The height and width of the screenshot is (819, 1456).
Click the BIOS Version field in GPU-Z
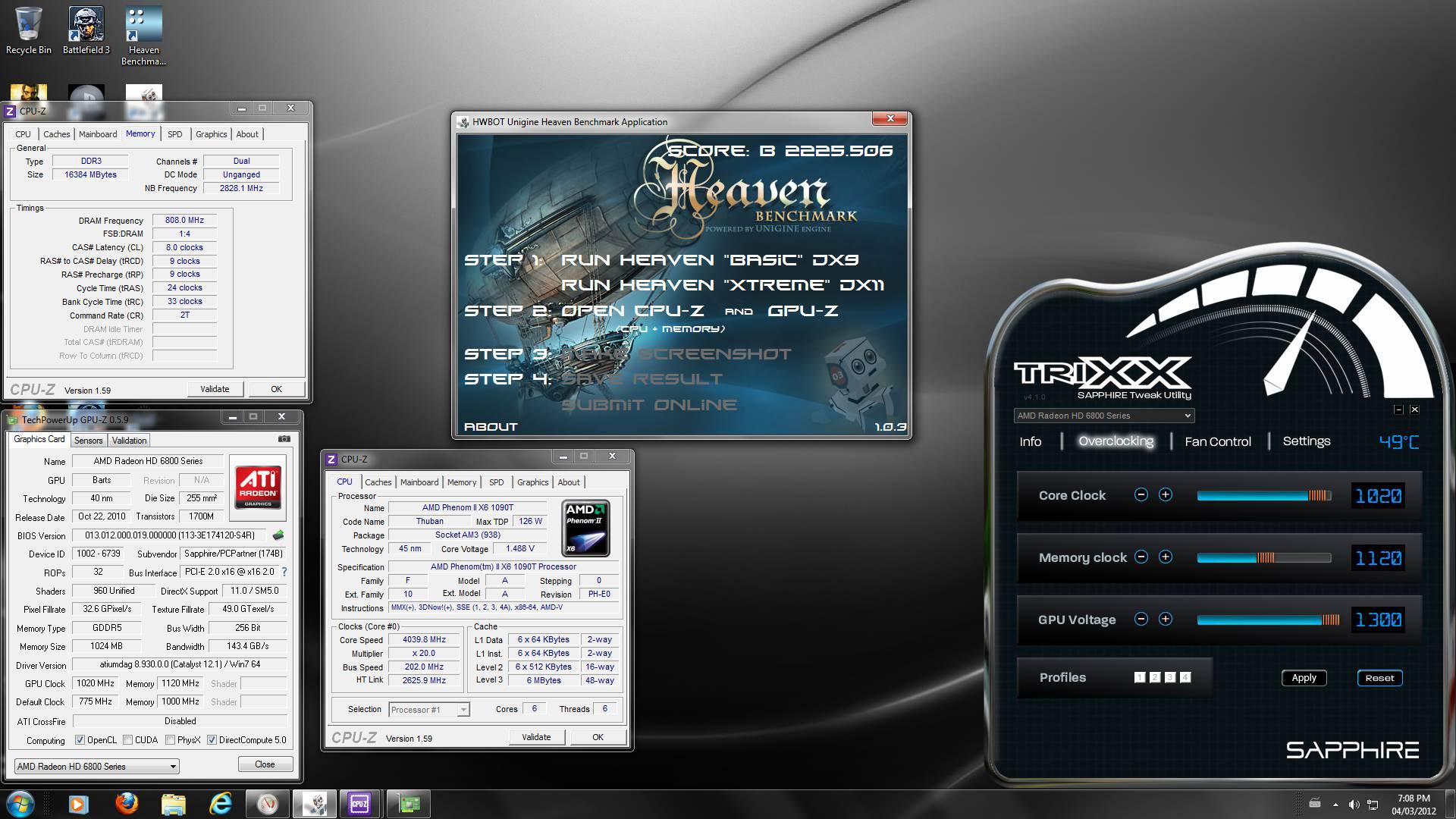point(170,535)
